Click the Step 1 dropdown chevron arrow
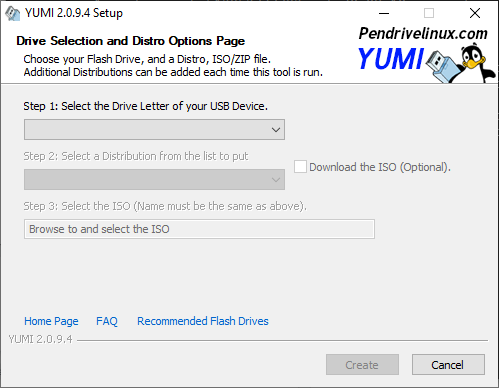 [276, 130]
